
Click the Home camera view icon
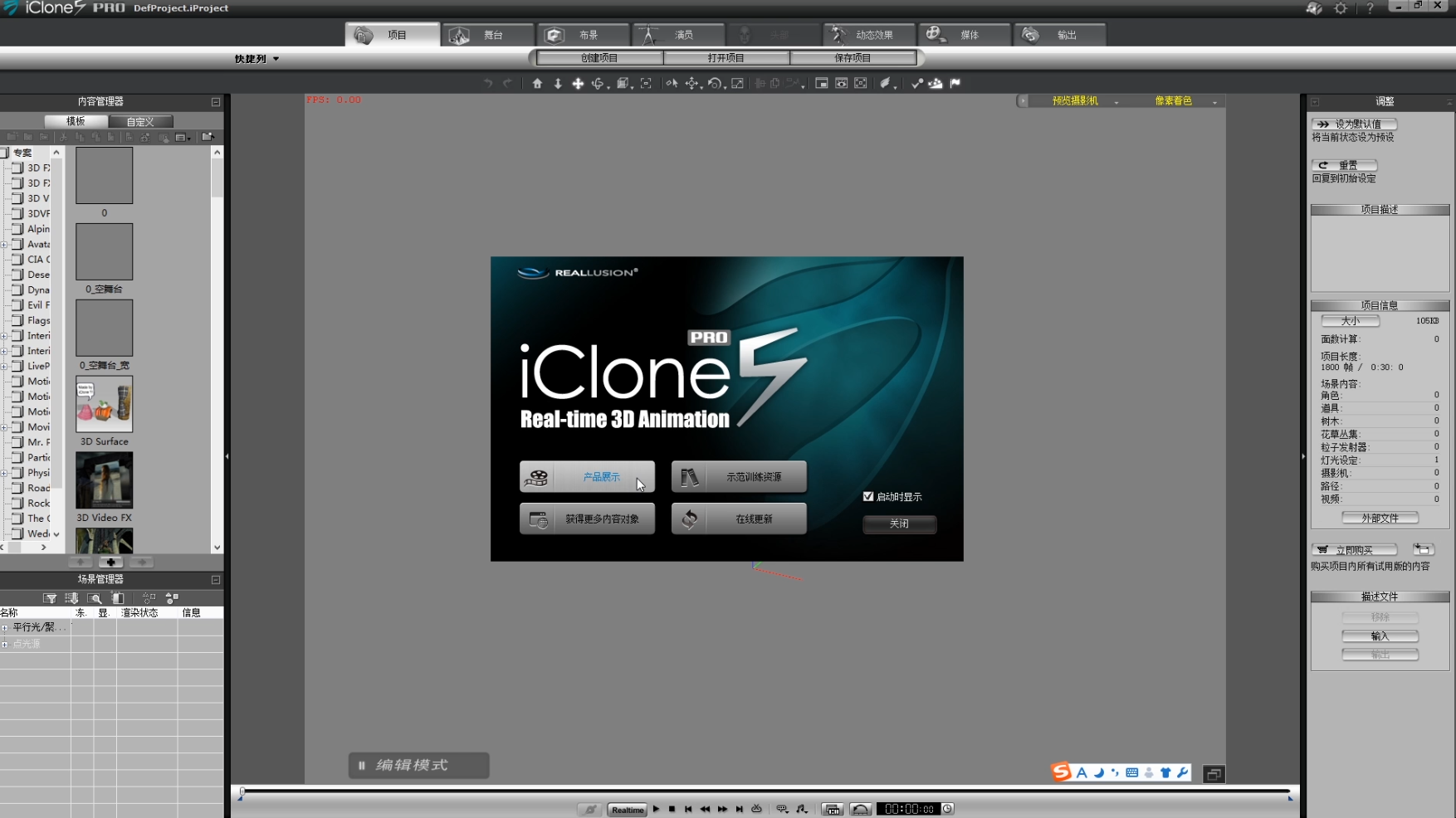tap(537, 84)
